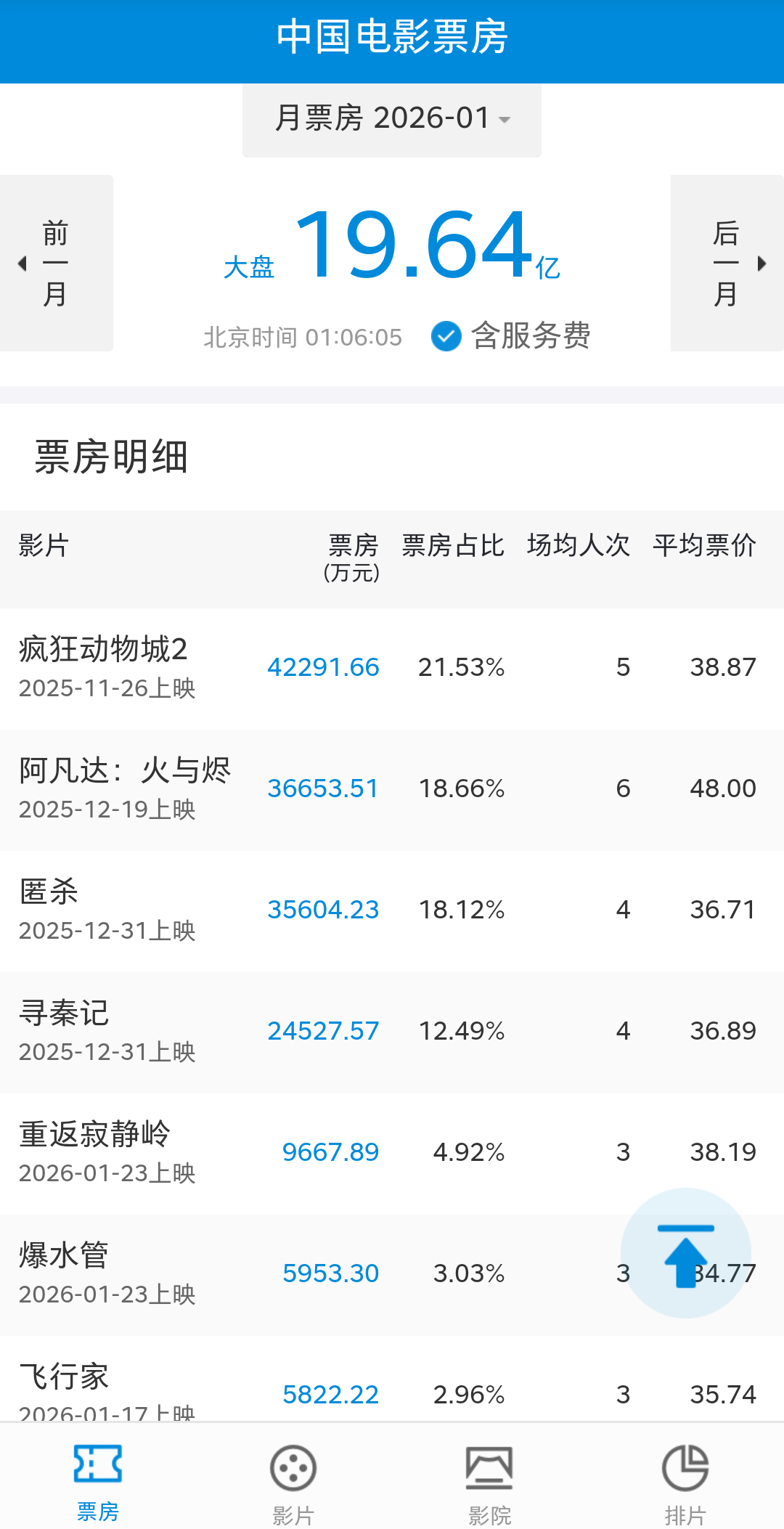The height and width of the screenshot is (1529, 784).
Task: Toggle the 含服务费 checkbox
Action: point(446,336)
